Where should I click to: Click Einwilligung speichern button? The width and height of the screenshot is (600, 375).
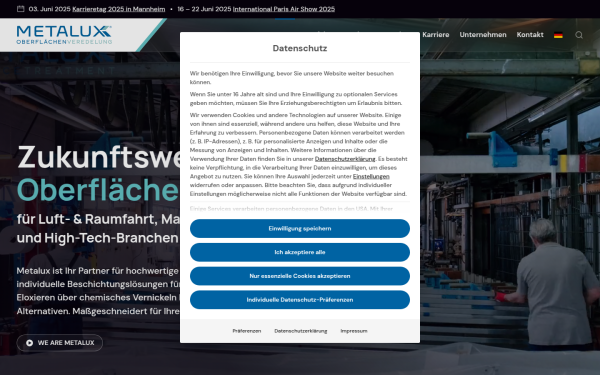300,228
